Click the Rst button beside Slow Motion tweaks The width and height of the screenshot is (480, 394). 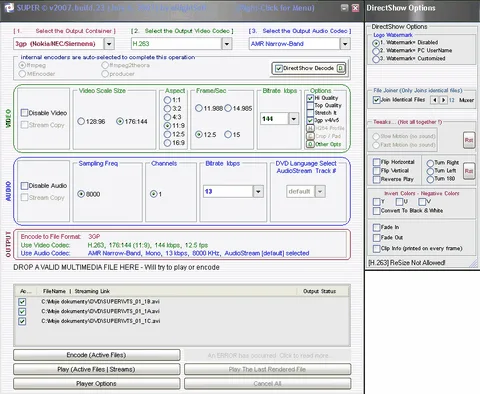(469, 140)
